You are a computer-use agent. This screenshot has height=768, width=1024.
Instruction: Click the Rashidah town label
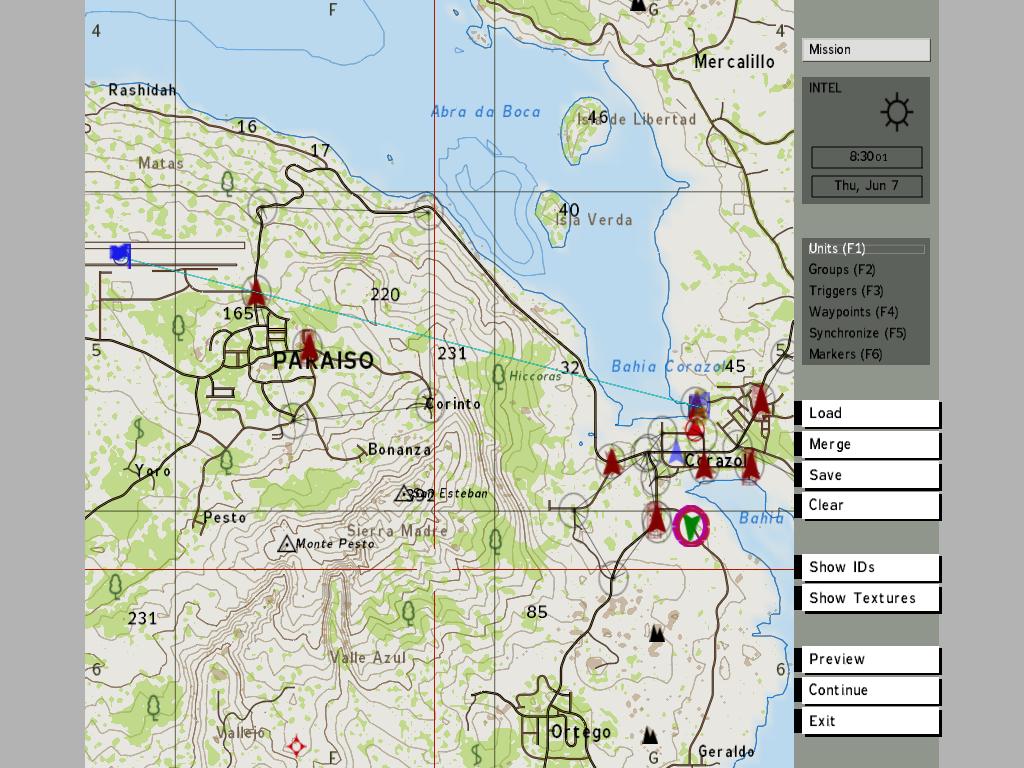tap(142, 90)
